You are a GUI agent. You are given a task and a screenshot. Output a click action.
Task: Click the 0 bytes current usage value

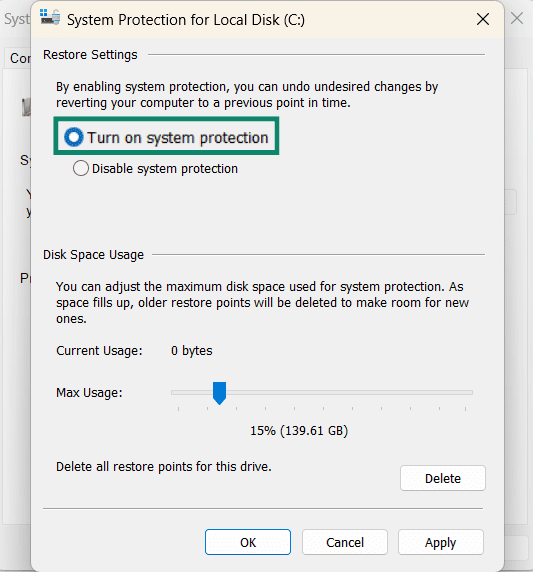point(192,351)
